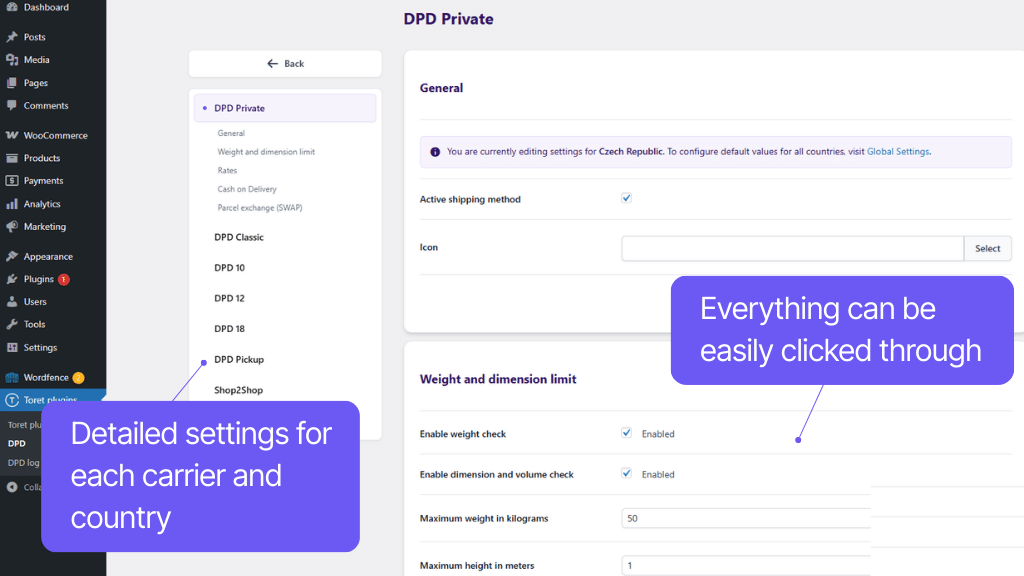Click the Users person icon

click(x=12, y=302)
